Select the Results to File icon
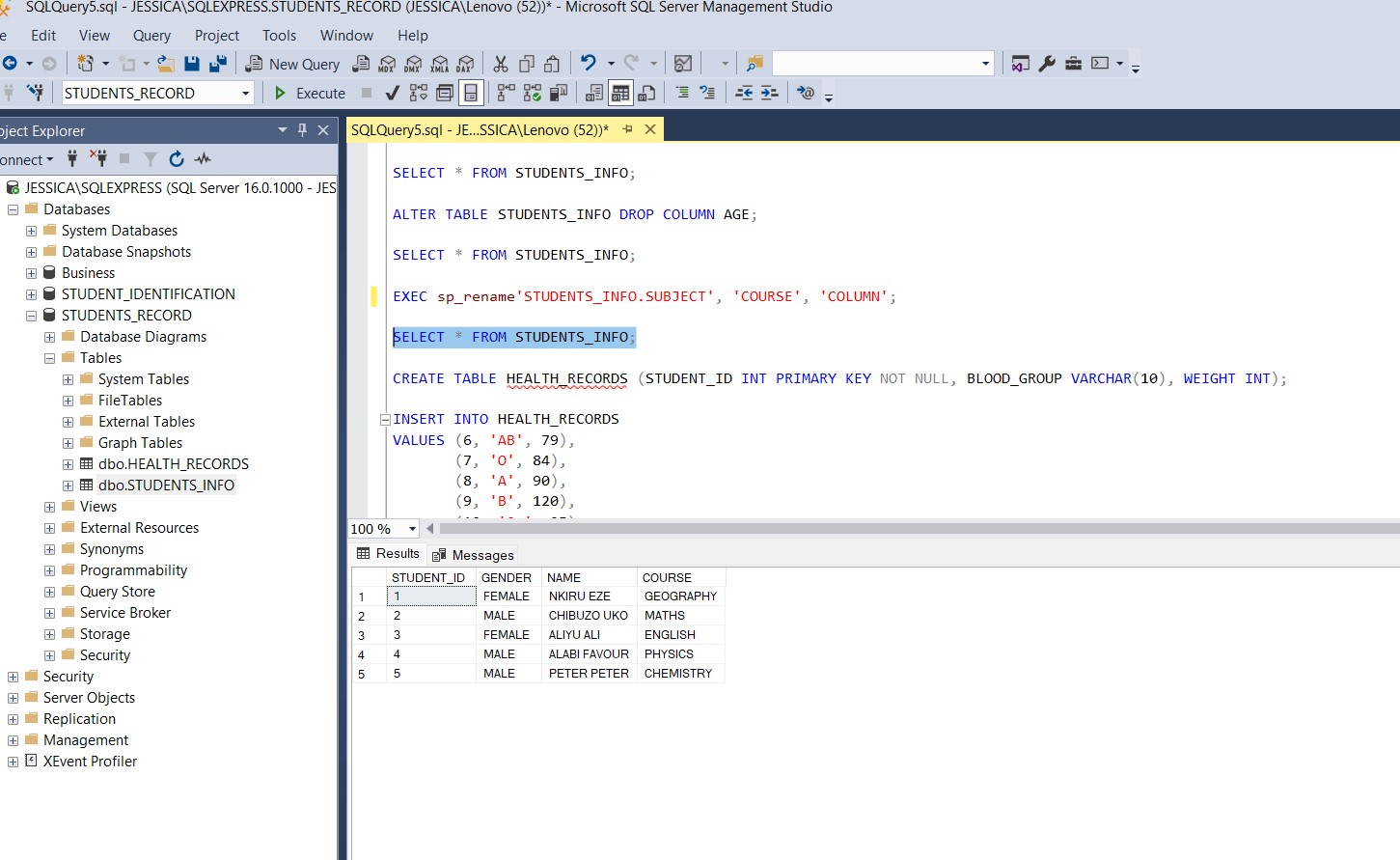The width and height of the screenshot is (1400, 860). click(x=645, y=93)
